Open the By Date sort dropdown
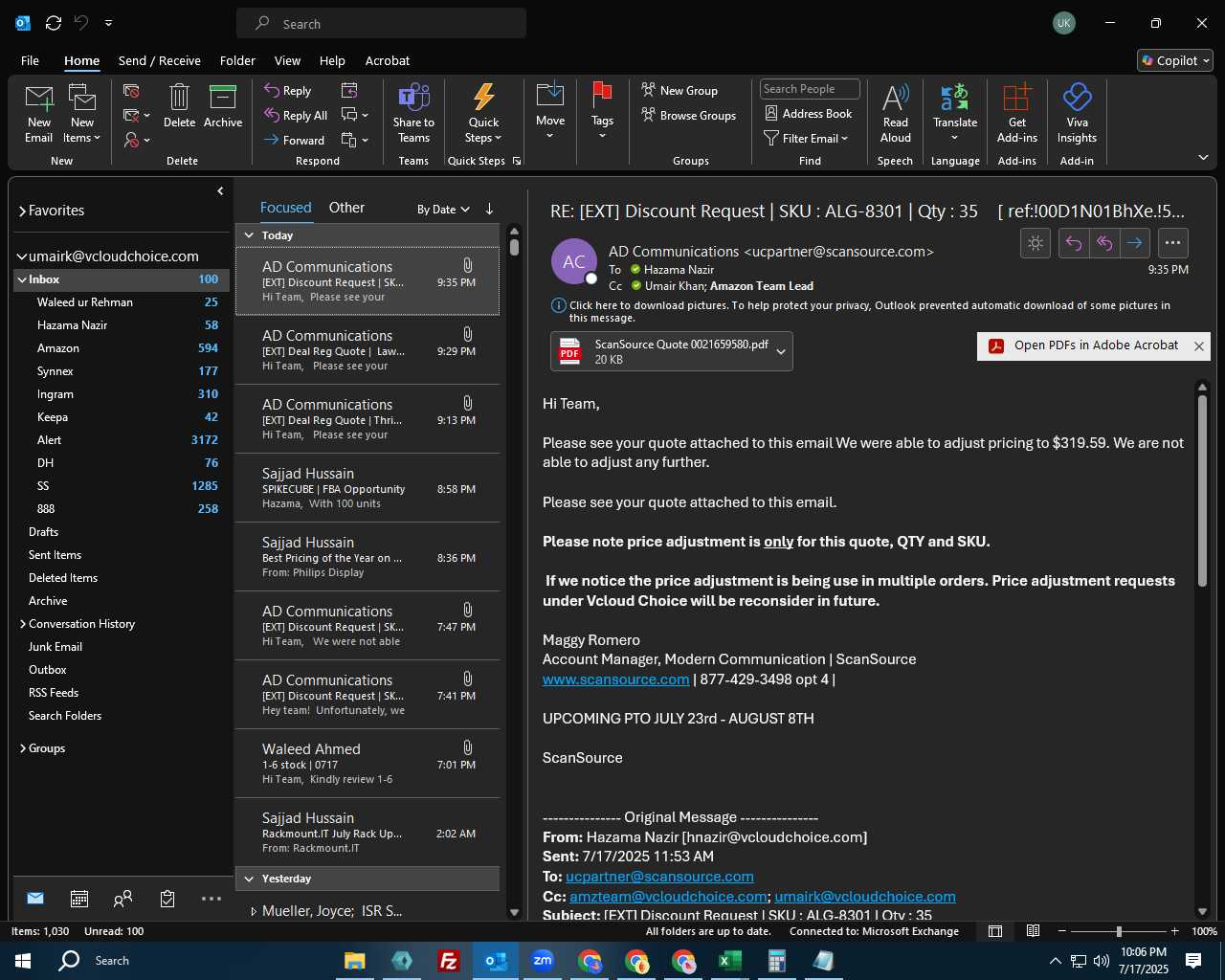The width and height of the screenshot is (1225, 980). coord(443,210)
